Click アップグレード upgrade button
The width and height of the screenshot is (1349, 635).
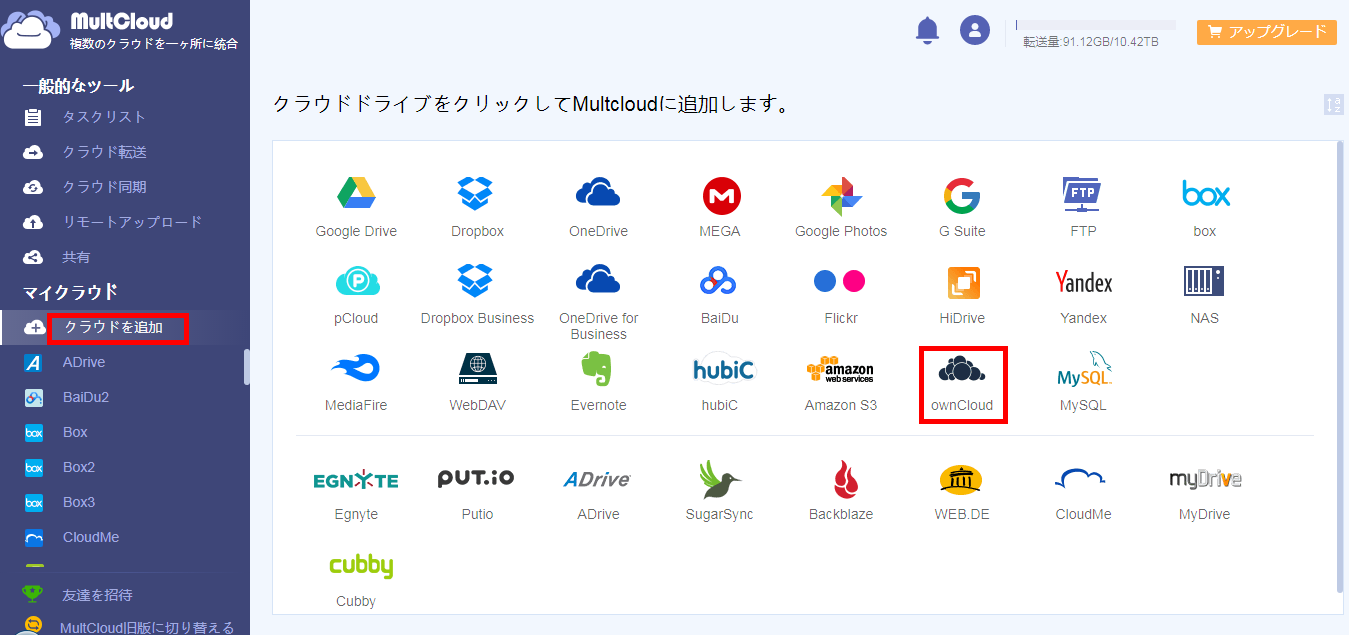tap(1267, 31)
